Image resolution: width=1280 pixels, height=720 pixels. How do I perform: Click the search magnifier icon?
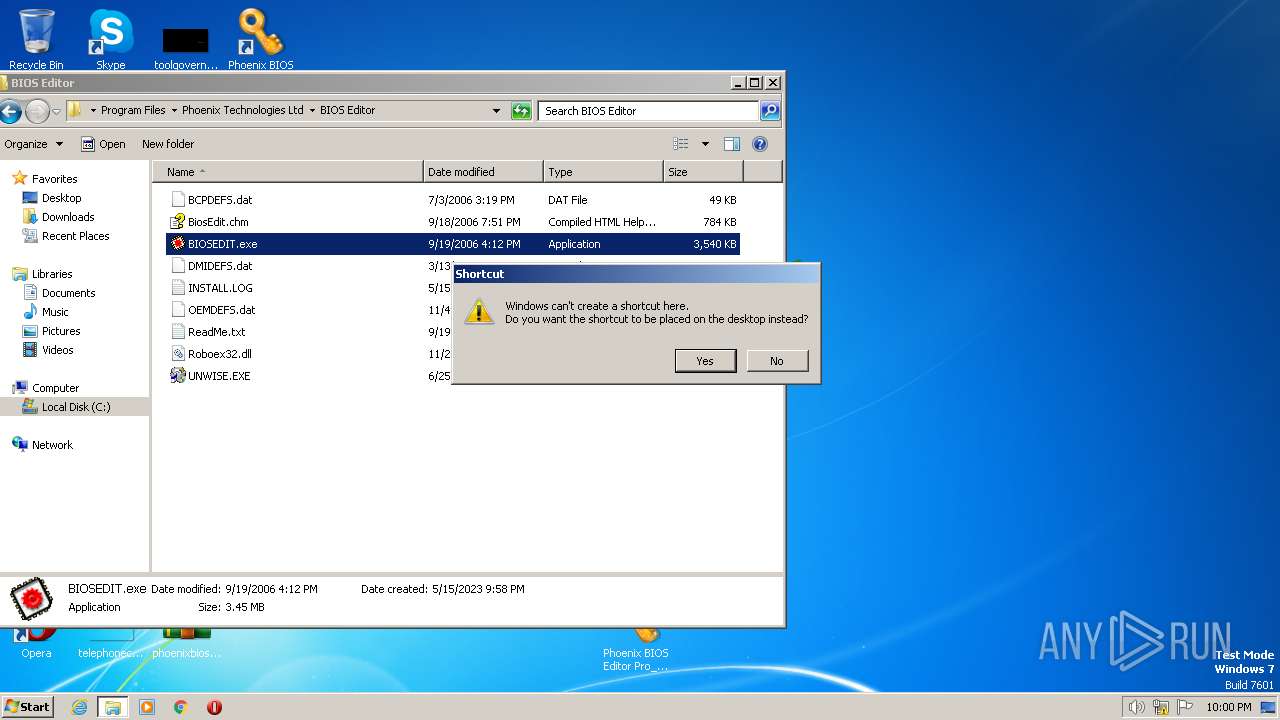[x=770, y=111]
